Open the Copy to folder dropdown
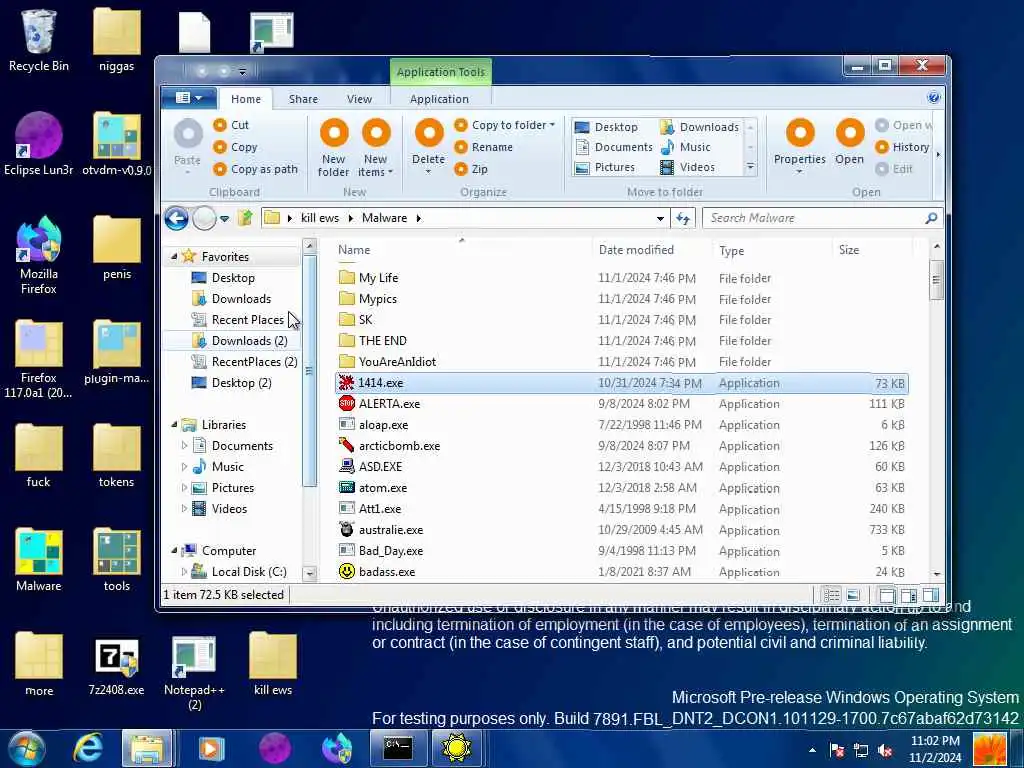This screenshot has height=768, width=1024. (x=505, y=125)
